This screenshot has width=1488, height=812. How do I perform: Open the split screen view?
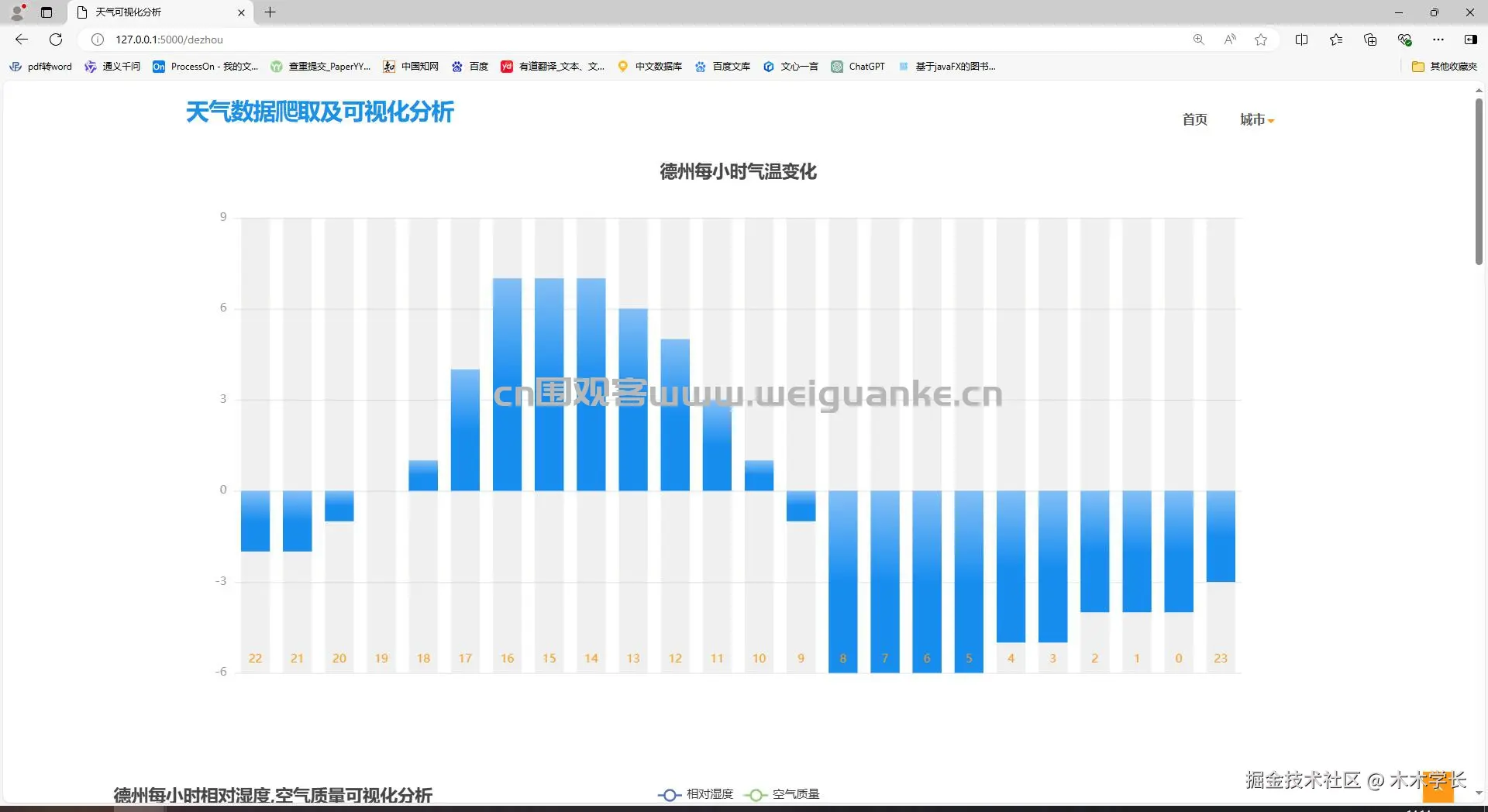tap(1302, 40)
